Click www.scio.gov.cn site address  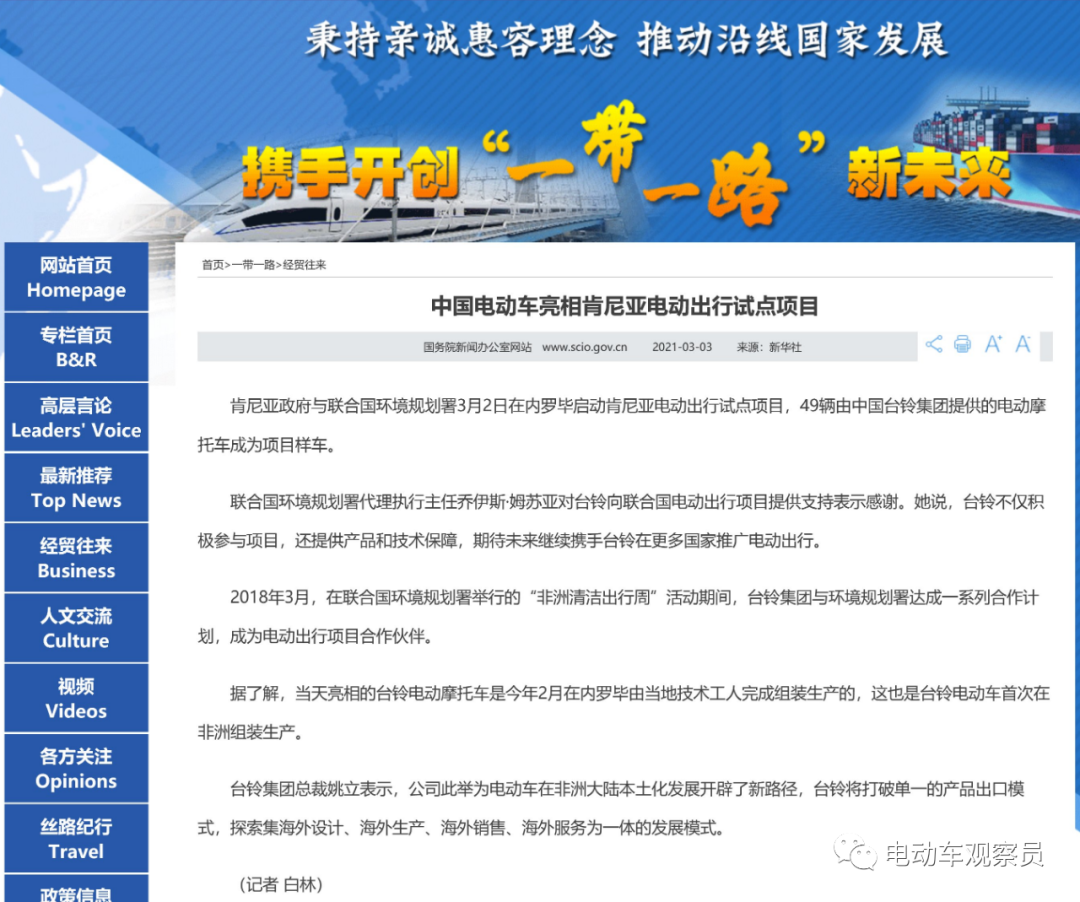585,347
